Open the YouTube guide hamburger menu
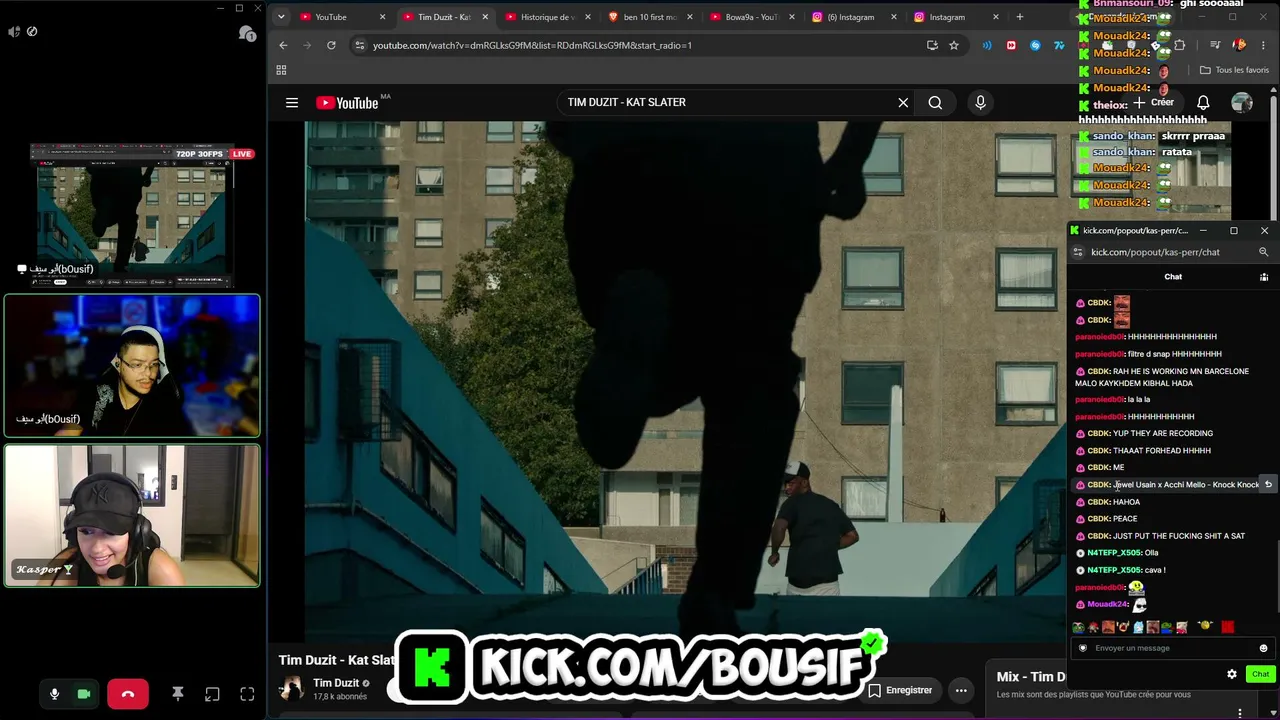Screen dimensions: 1280x720 (292, 103)
